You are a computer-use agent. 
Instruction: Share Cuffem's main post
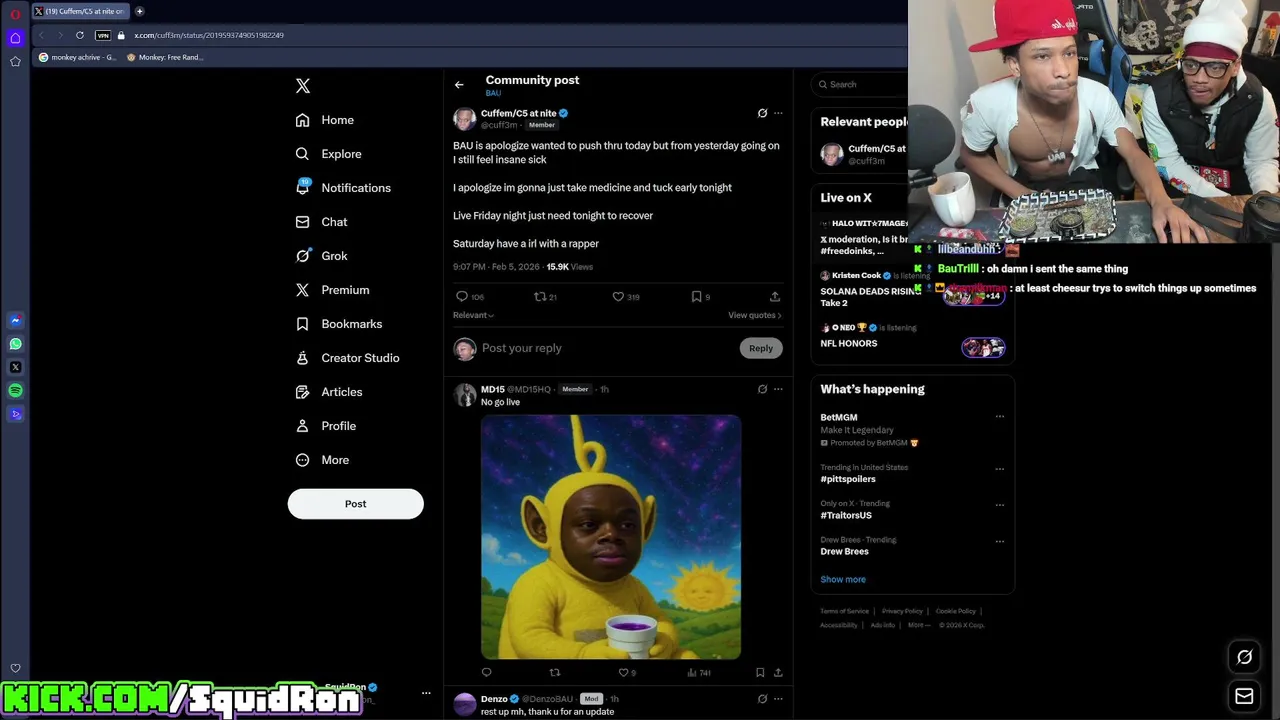(x=775, y=297)
